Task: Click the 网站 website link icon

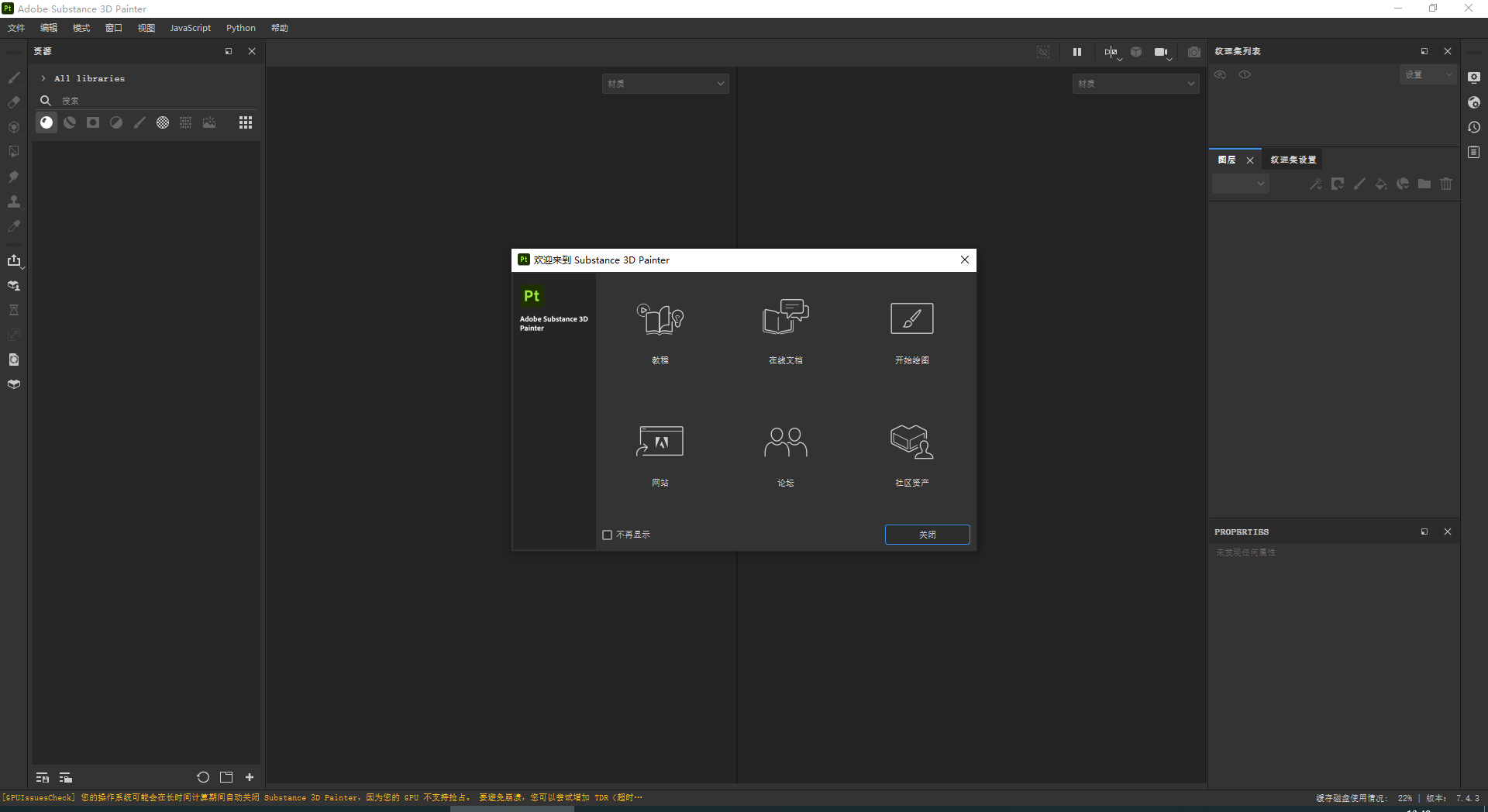Action: coord(660,442)
